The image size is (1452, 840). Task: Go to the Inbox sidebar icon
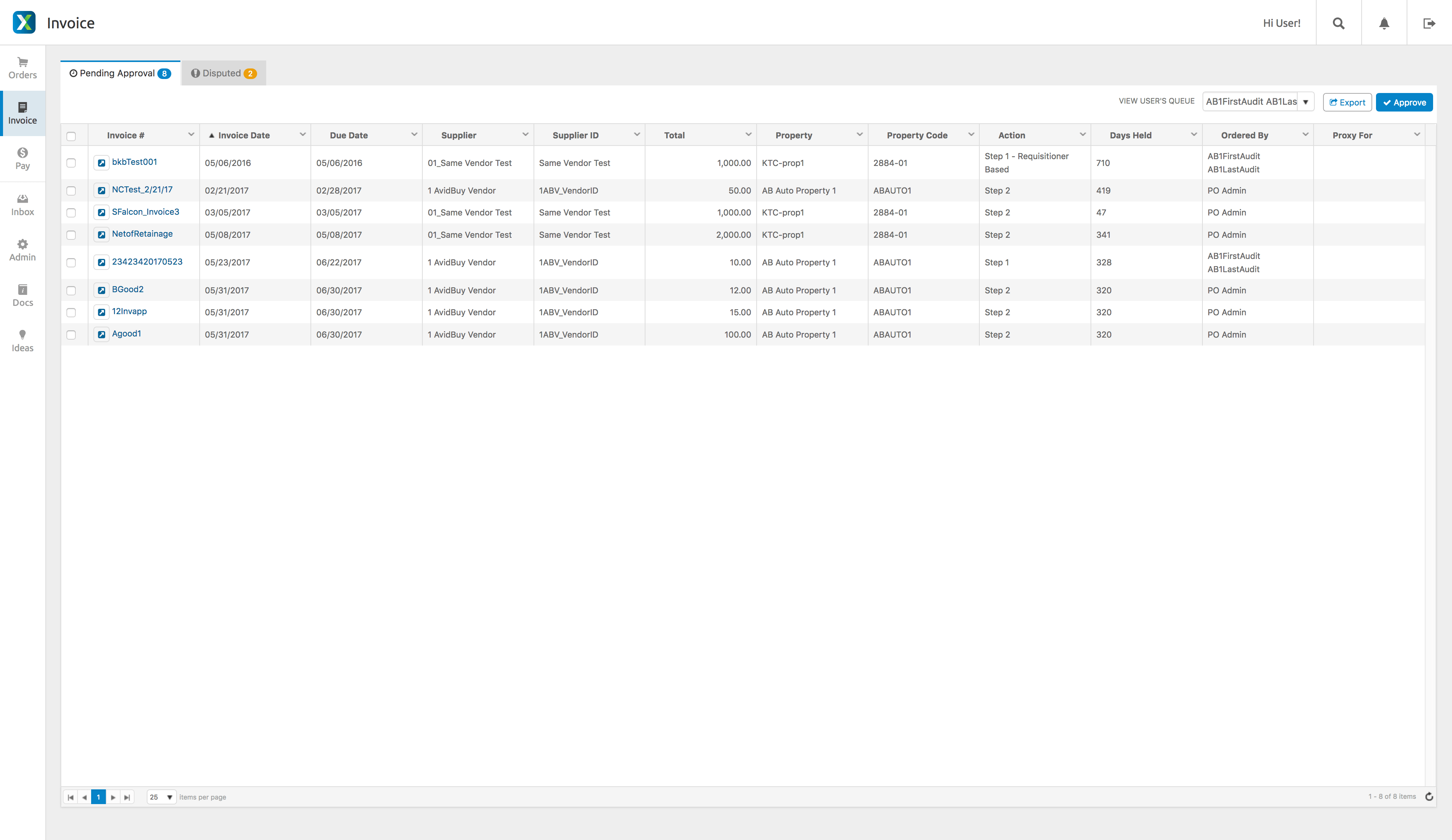[x=22, y=205]
